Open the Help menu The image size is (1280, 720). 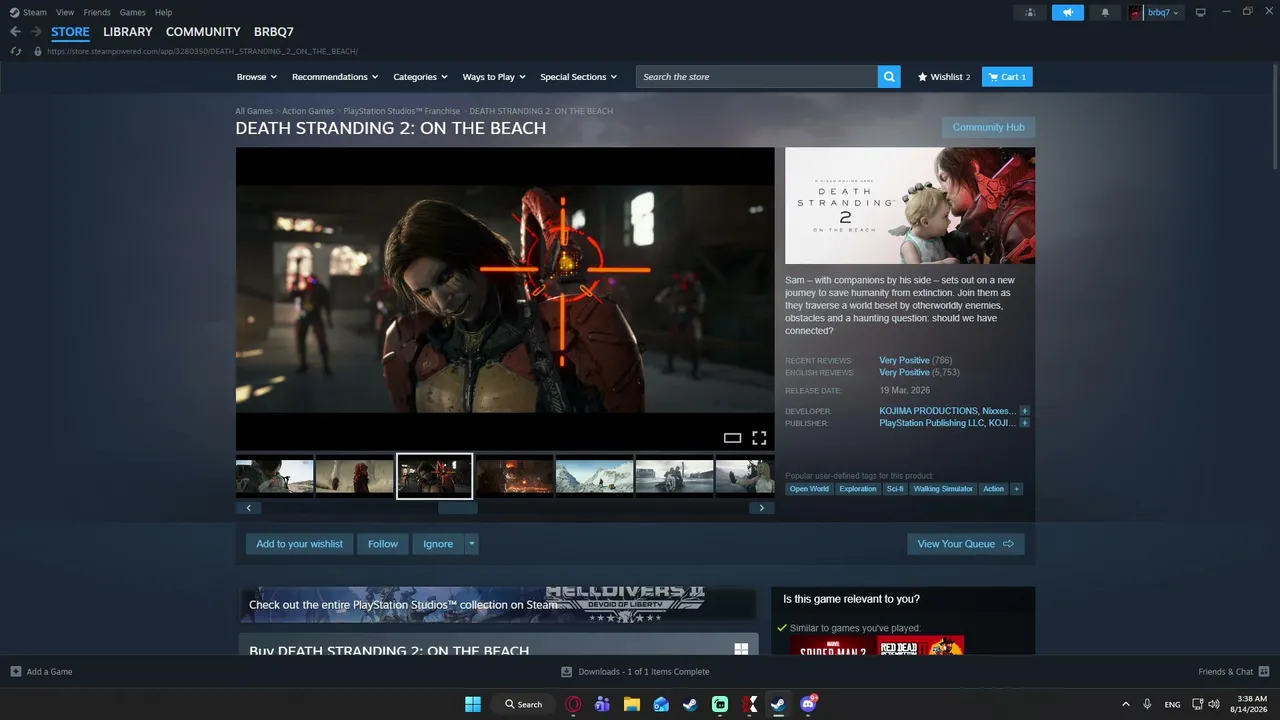(163, 13)
